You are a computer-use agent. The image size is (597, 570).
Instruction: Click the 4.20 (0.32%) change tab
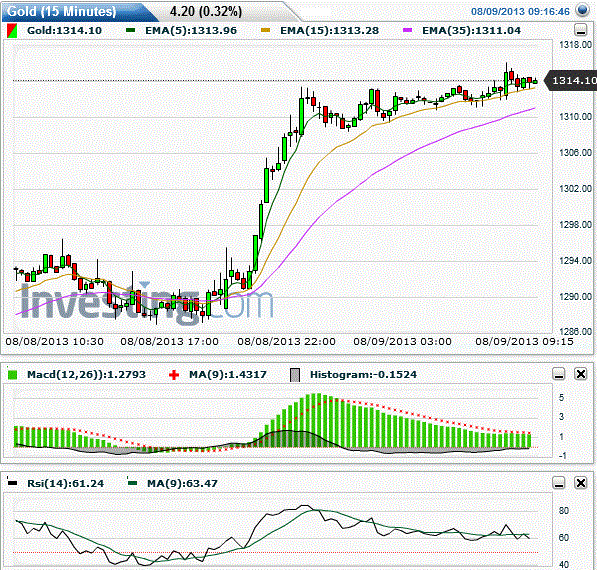pos(206,11)
